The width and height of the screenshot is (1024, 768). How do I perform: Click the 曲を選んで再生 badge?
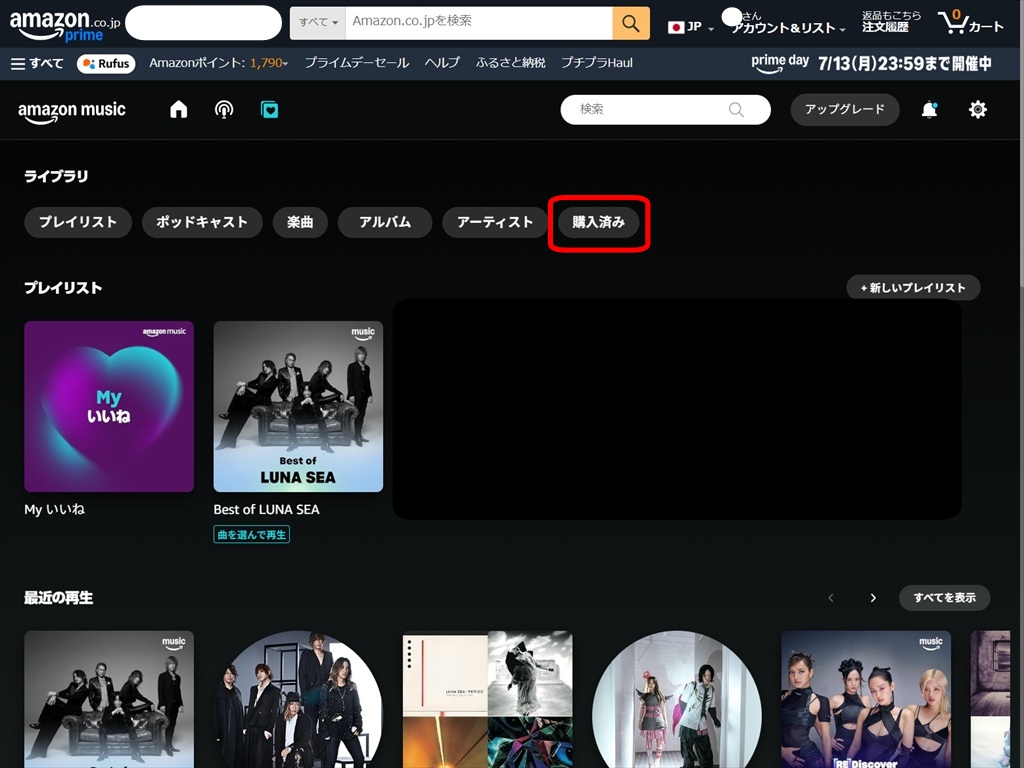251,535
